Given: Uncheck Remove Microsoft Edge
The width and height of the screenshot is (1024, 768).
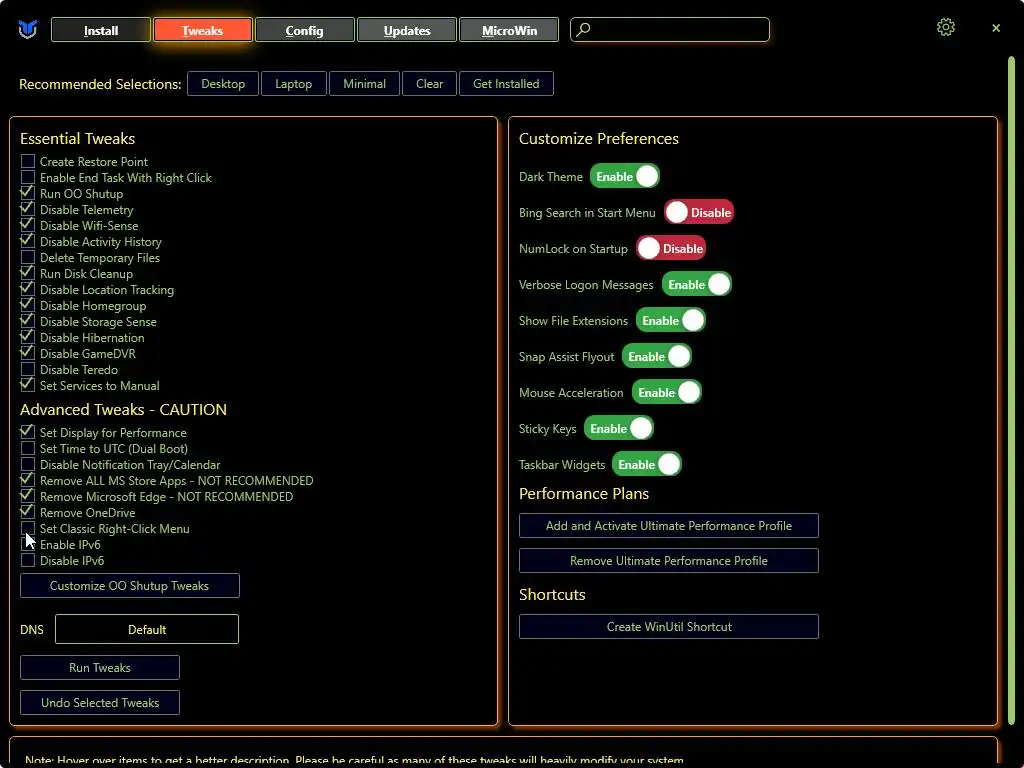Looking at the screenshot, I should pos(27,496).
